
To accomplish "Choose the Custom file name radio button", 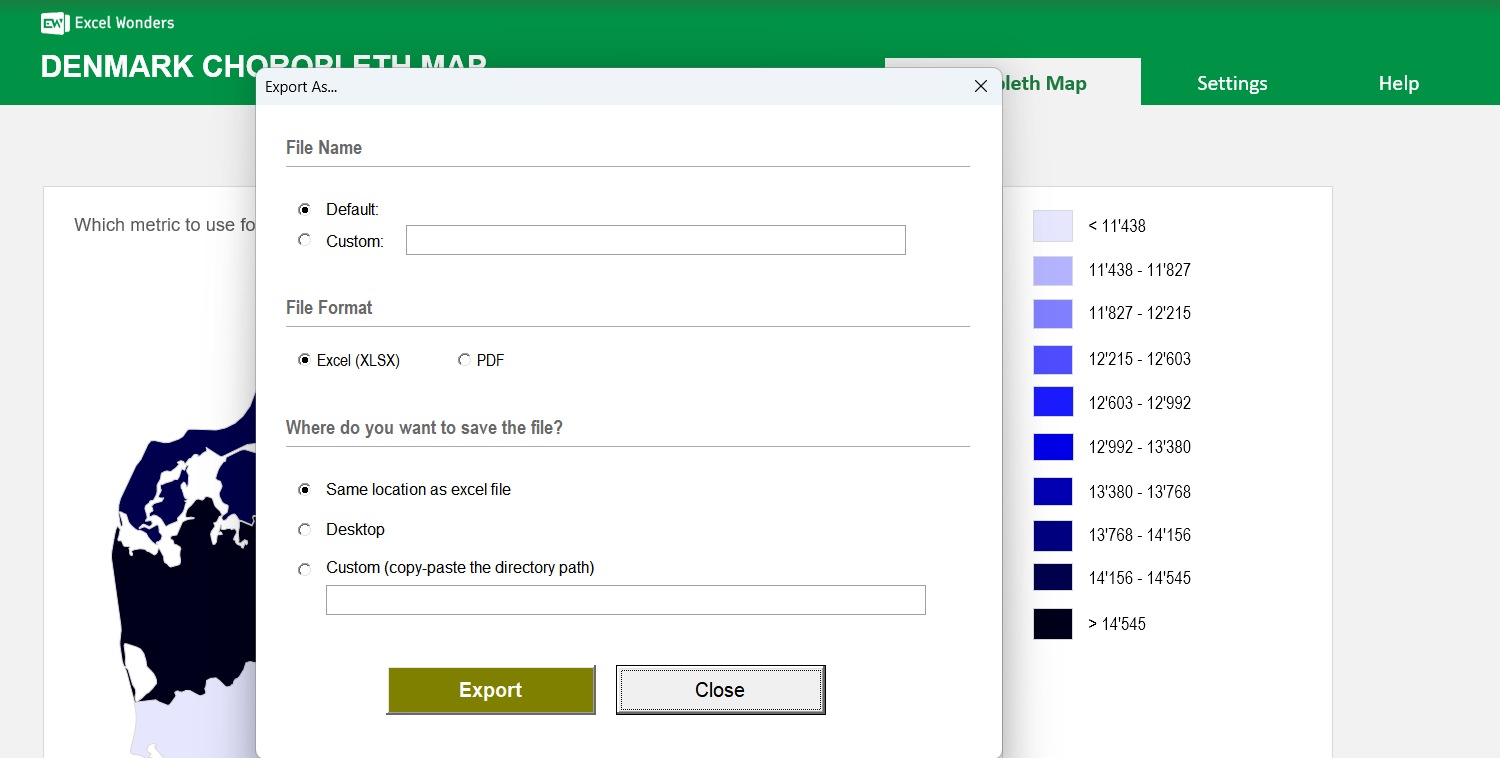I will 305,241.
